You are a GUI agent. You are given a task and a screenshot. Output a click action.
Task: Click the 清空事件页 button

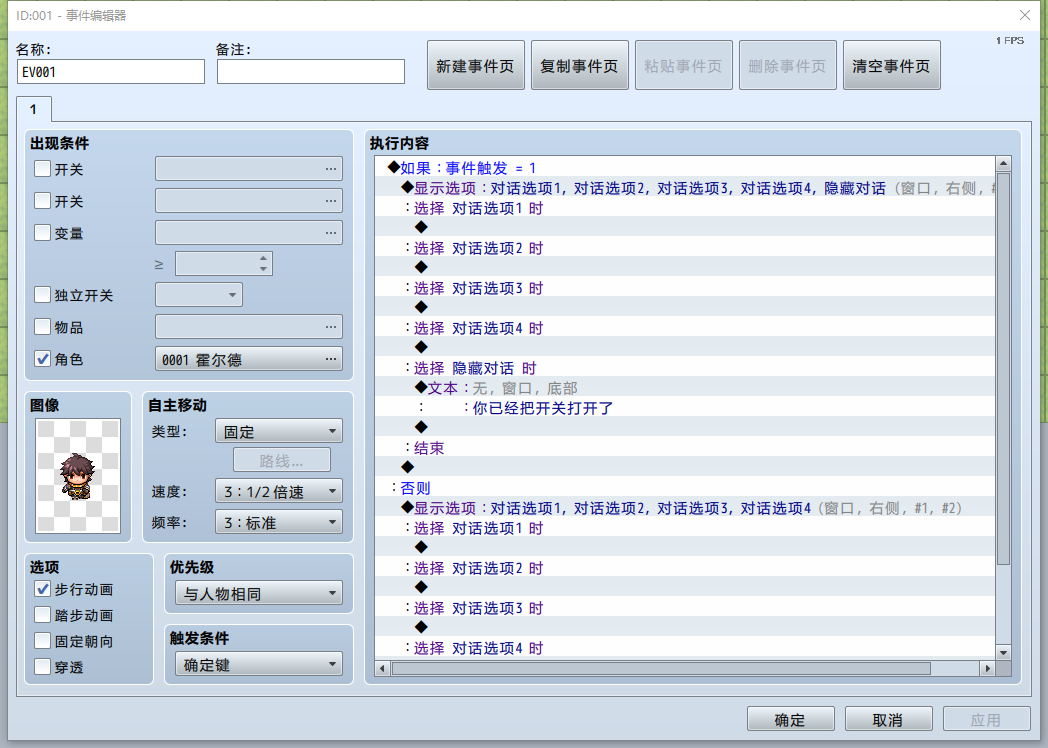[892, 66]
